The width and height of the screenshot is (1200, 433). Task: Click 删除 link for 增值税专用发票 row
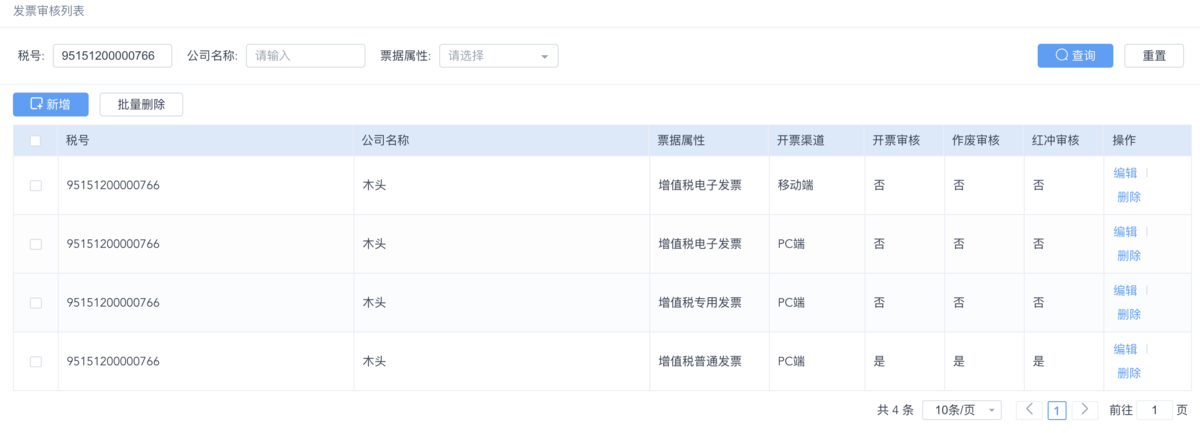1129,314
